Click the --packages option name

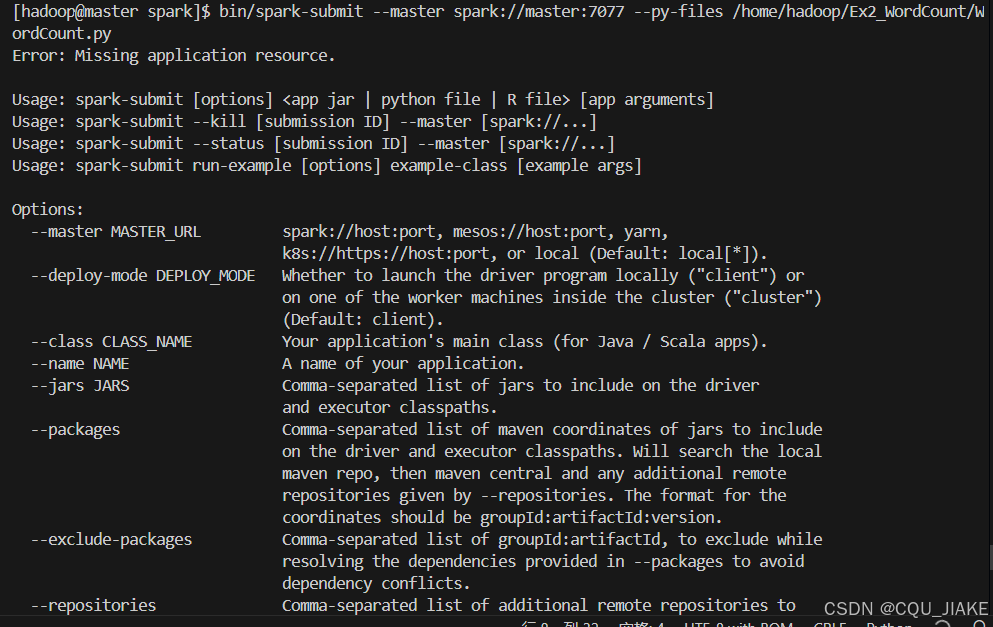pos(75,430)
